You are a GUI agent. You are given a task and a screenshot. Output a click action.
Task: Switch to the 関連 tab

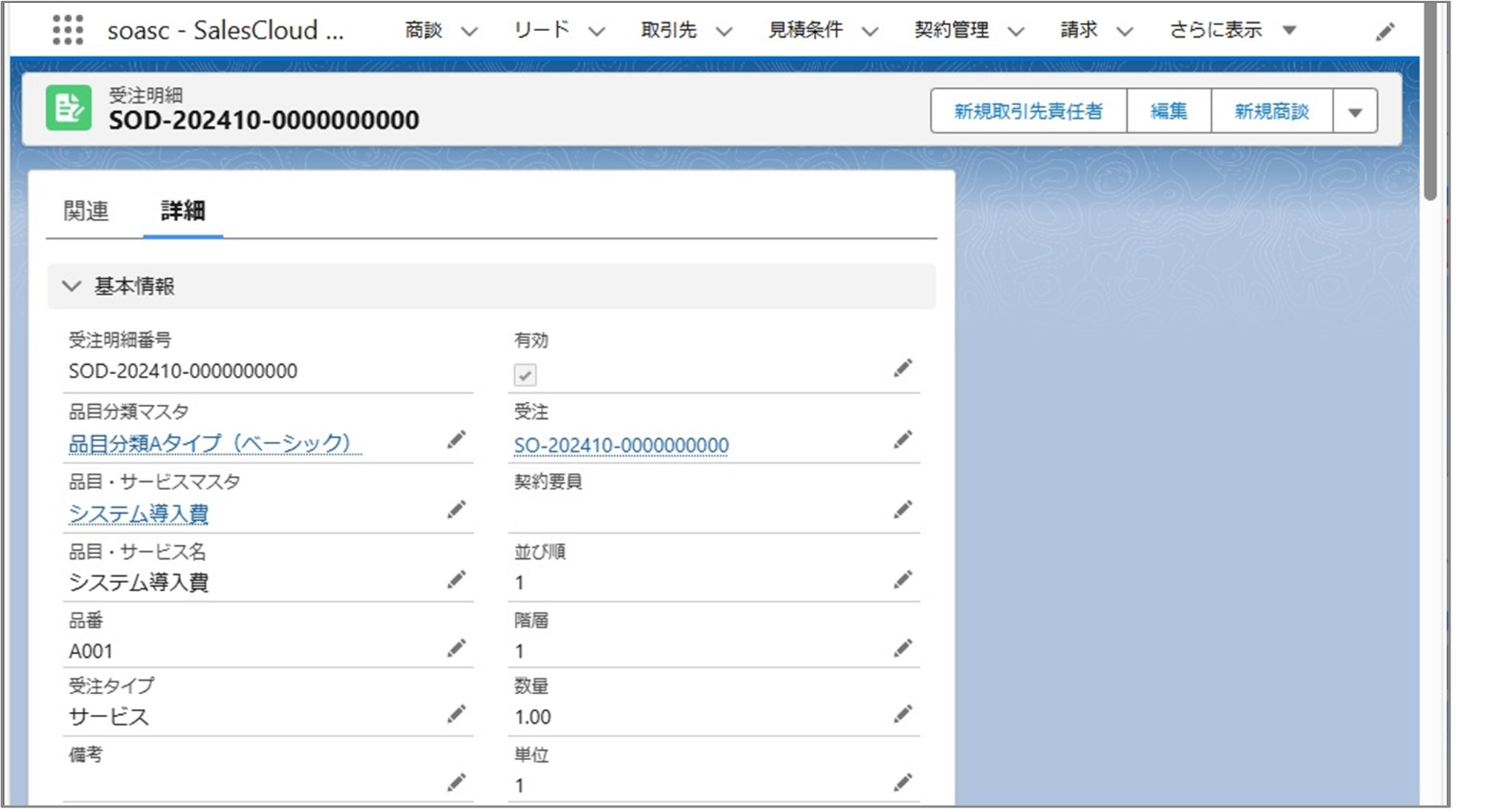tap(86, 211)
